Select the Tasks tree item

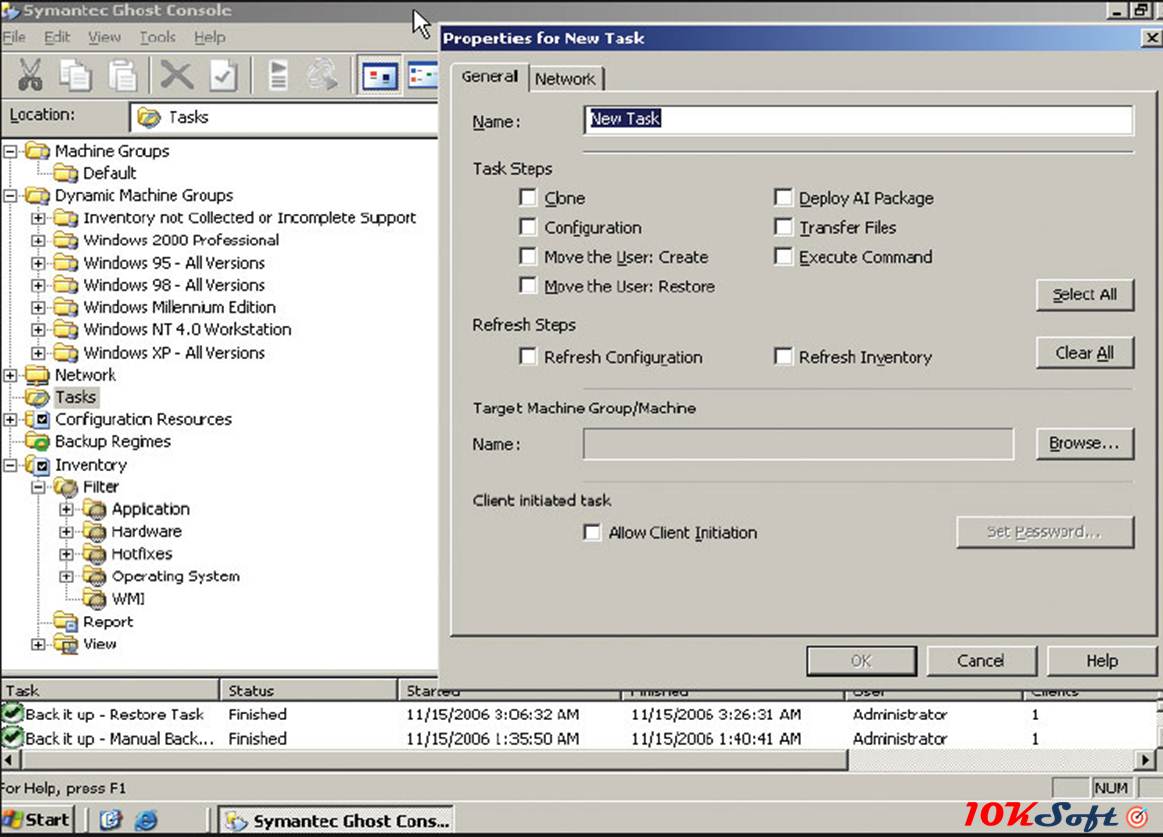pos(76,397)
